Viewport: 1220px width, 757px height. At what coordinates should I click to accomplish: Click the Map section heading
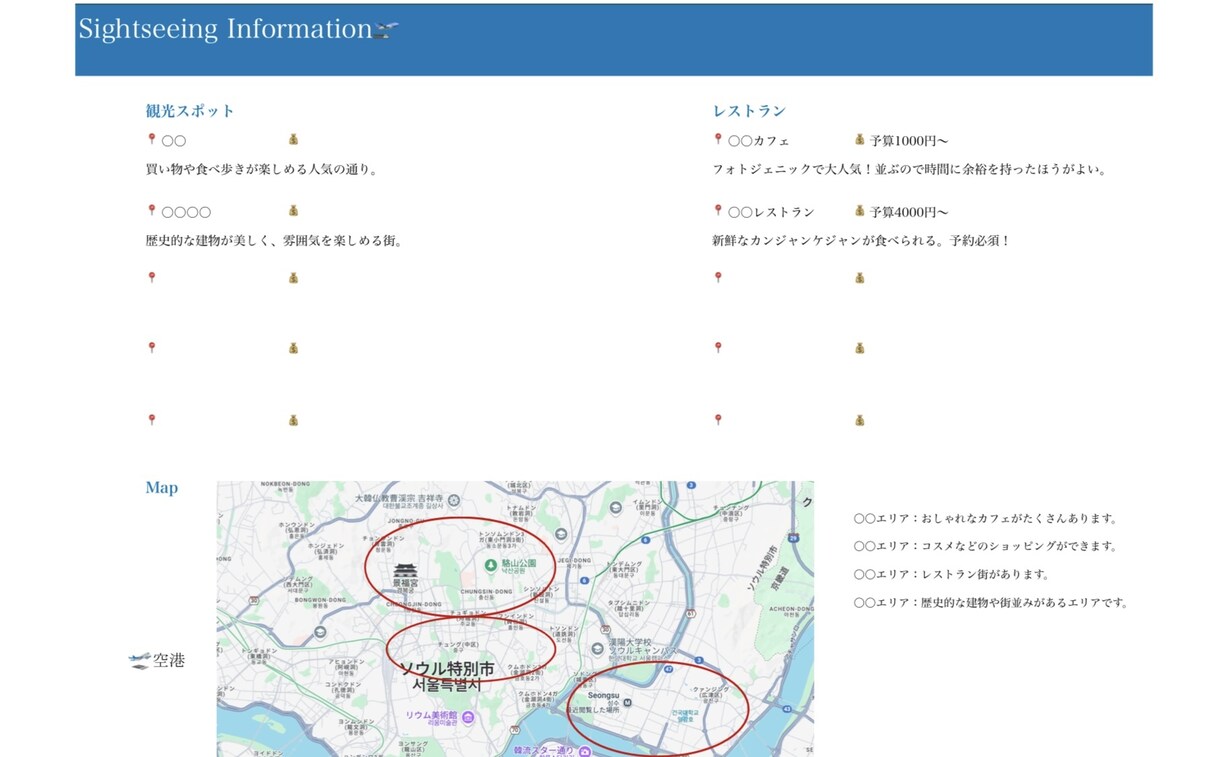pos(162,488)
